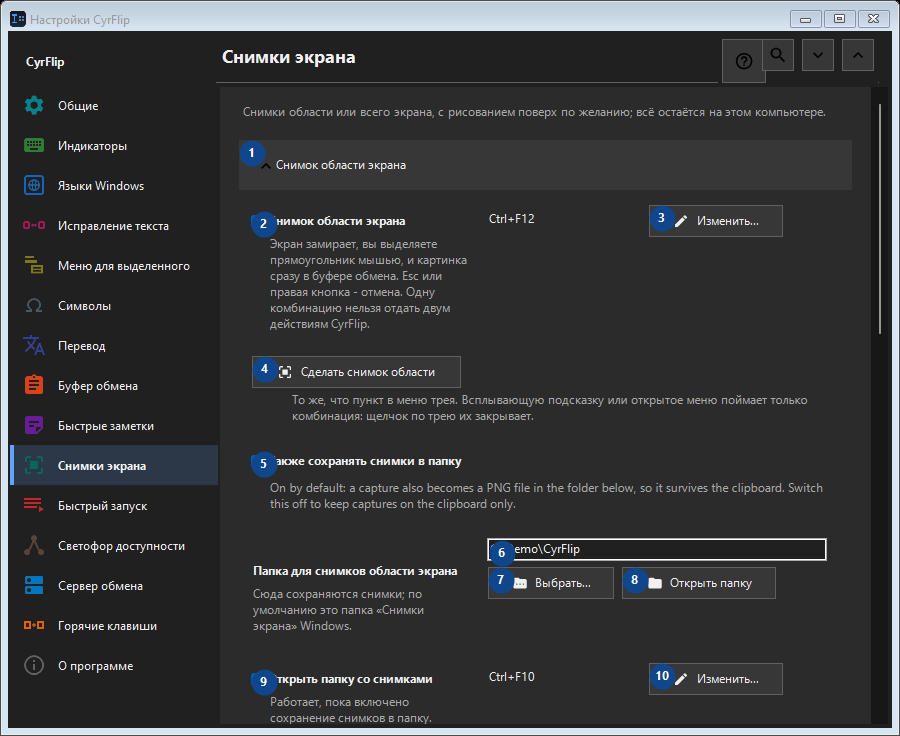Click the 'Папка для снимков области экрана' label
Image resolution: width=900 pixels, height=736 pixels.
tap(355, 571)
